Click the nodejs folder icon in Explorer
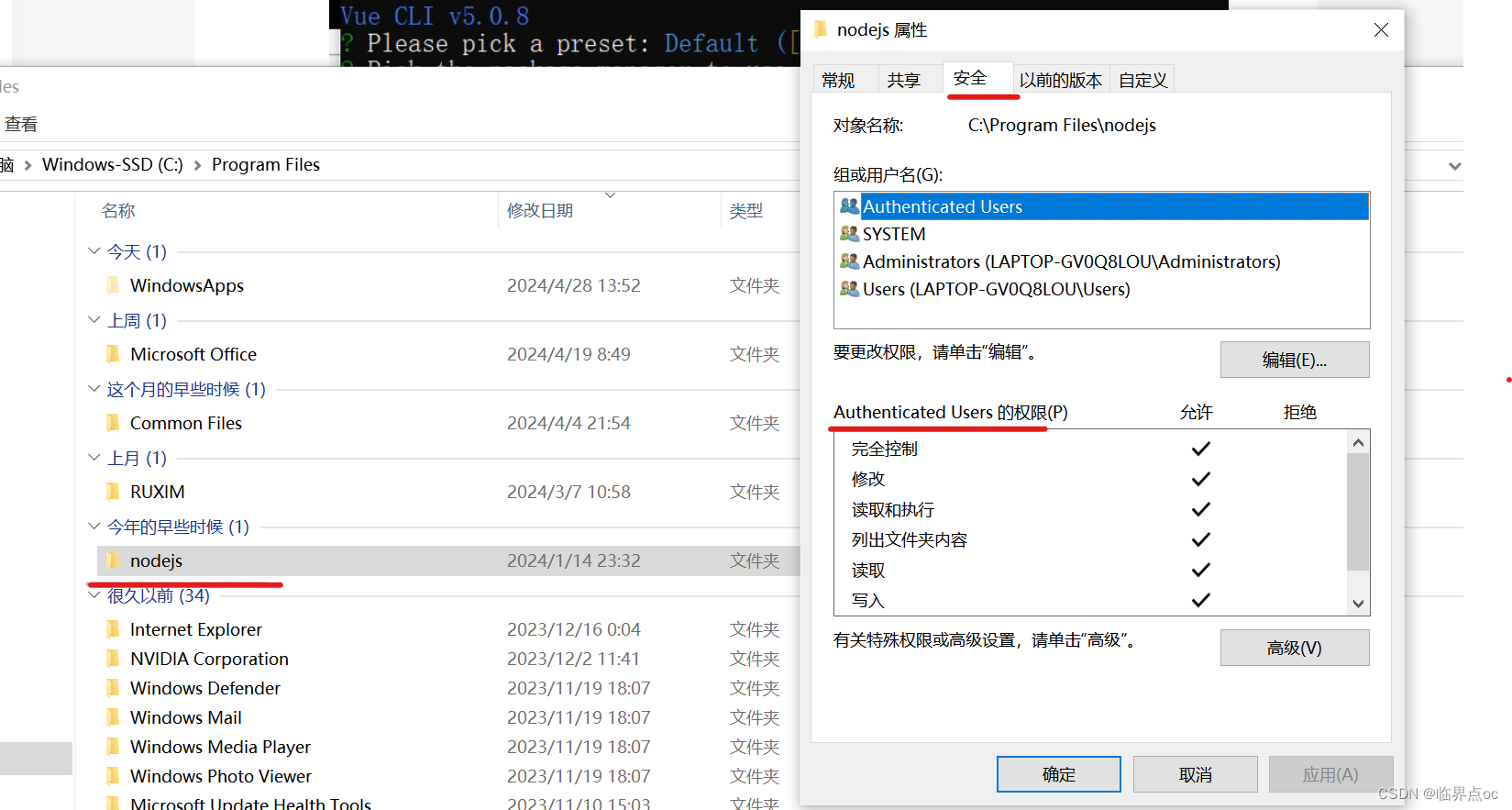1512x810 pixels. click(113, 560)
